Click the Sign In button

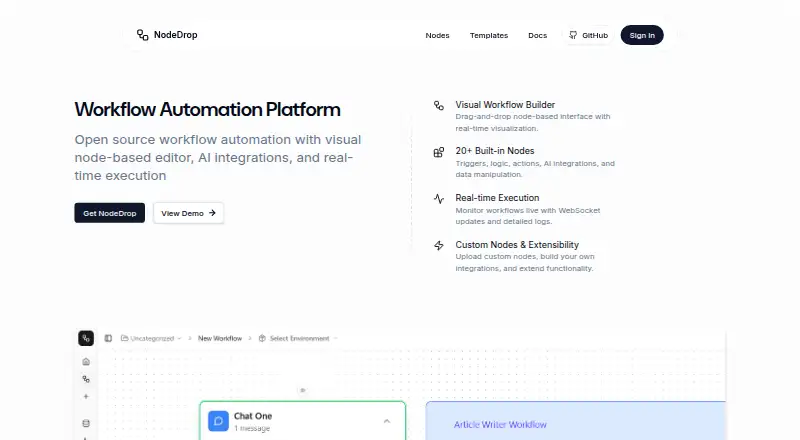642,35
